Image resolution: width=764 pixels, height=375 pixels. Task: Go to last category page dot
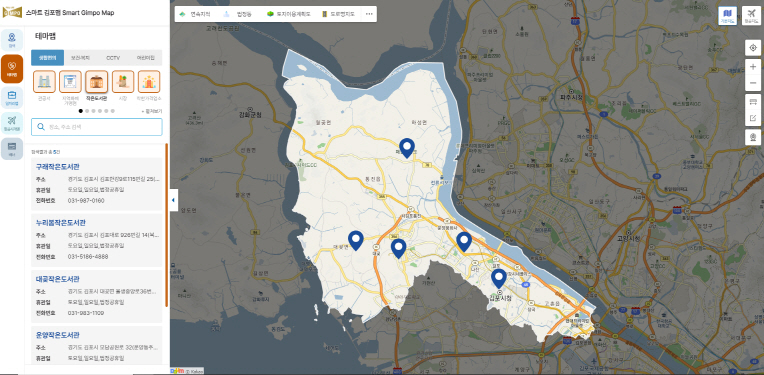(113, 111)
